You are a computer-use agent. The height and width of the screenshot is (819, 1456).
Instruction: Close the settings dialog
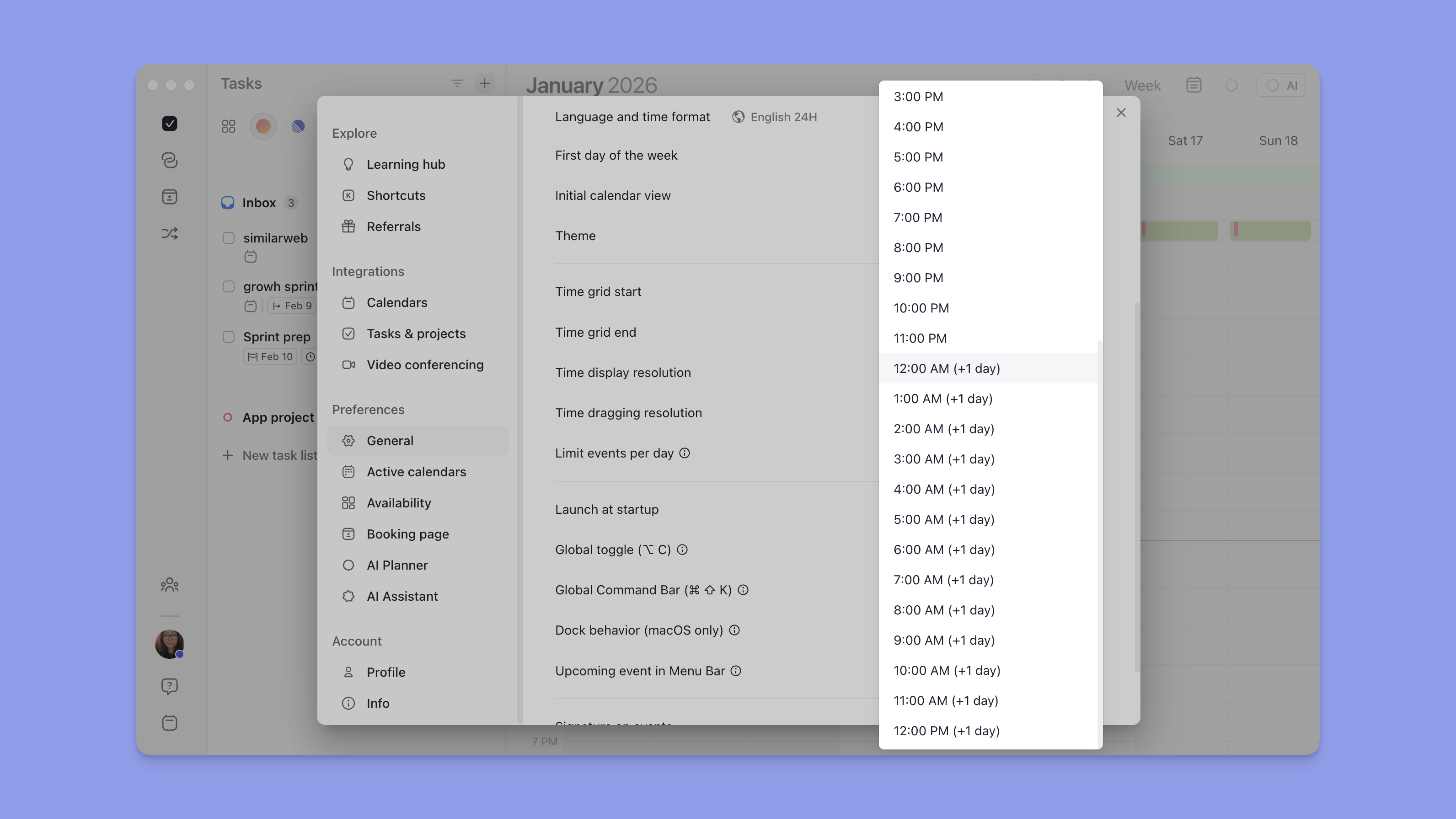click(x=1121, y=113)
